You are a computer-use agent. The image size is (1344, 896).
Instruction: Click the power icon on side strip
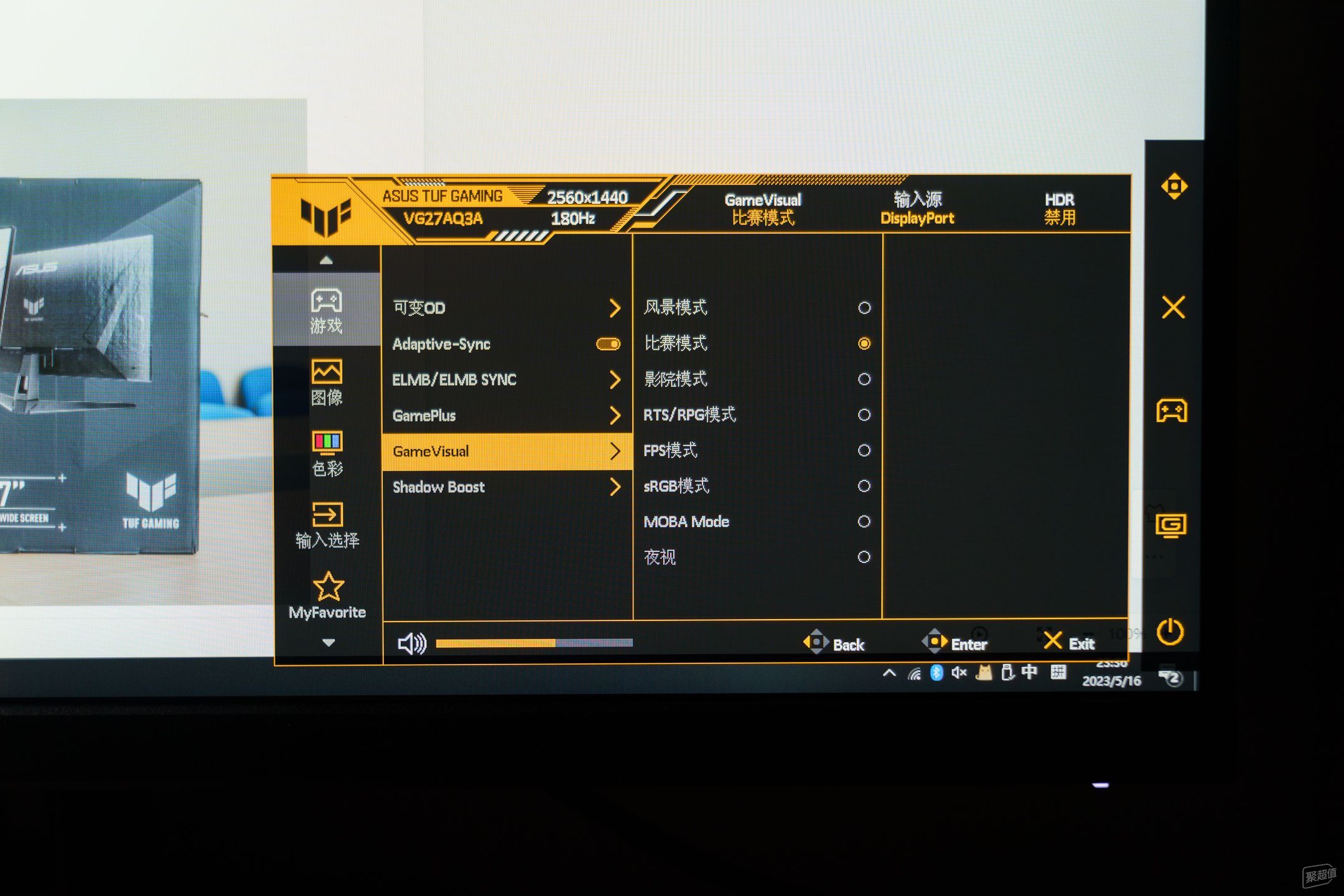1170,632
